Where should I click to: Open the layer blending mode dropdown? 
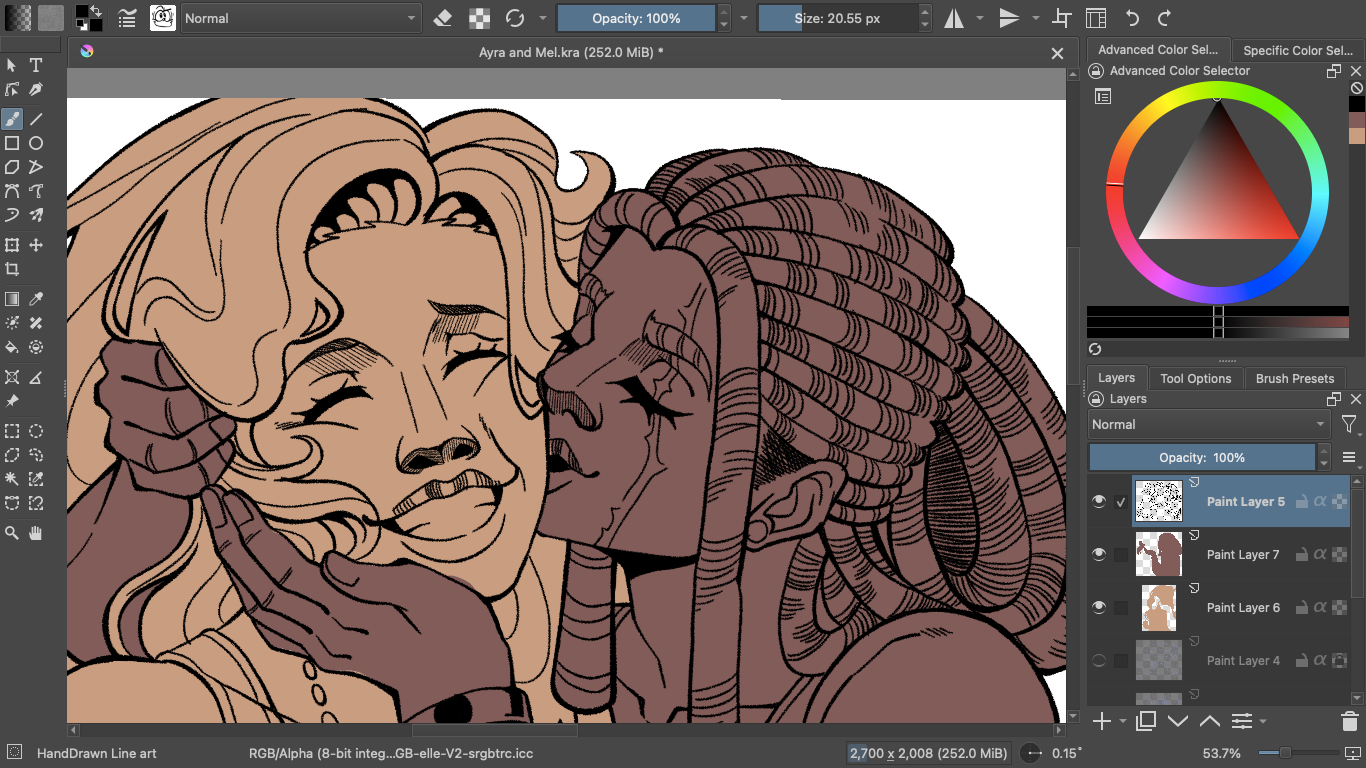pyautogui.click(x=1208, y=424)
